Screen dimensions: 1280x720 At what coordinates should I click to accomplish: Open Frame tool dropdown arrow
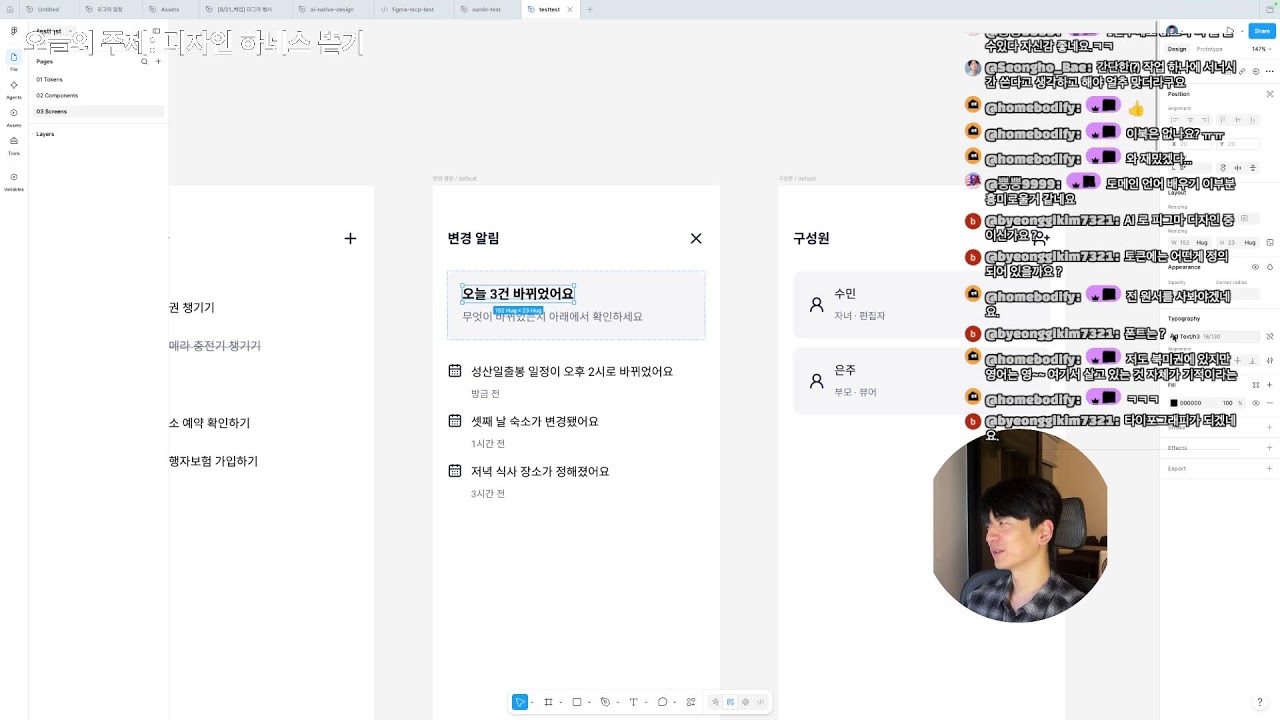click(561, 702)
